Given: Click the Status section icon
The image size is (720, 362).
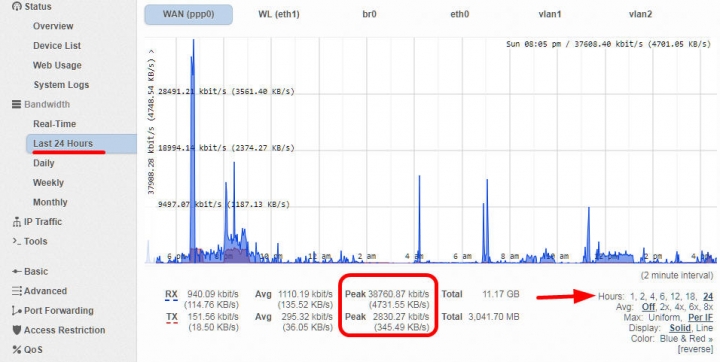Looking at the screenshot, I should click(17, 6).
